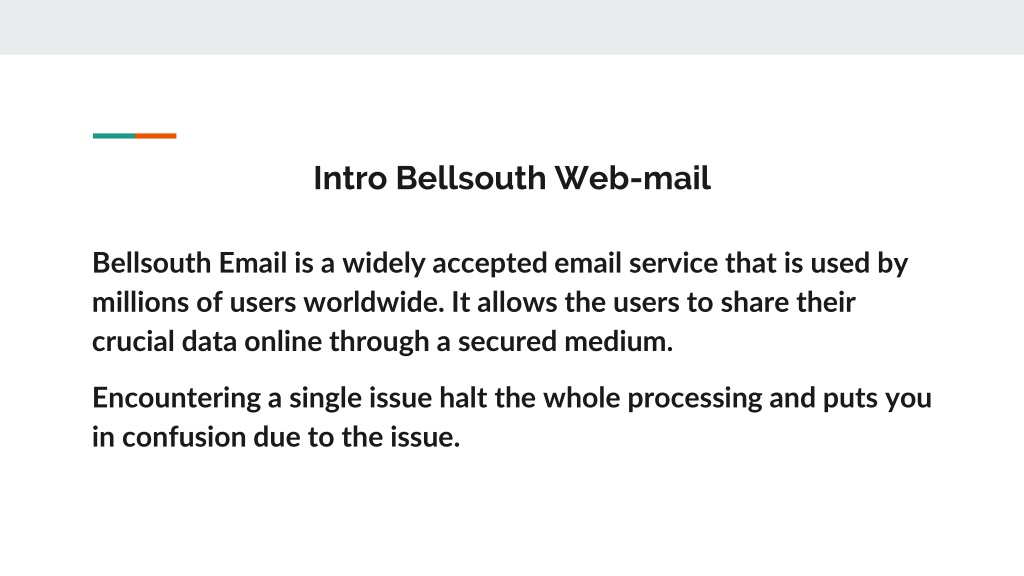Image resolution: width=1024 pixels, height=576 pixels.
Task: Click the word 'Intro' in the title
Action: (350, 178)
